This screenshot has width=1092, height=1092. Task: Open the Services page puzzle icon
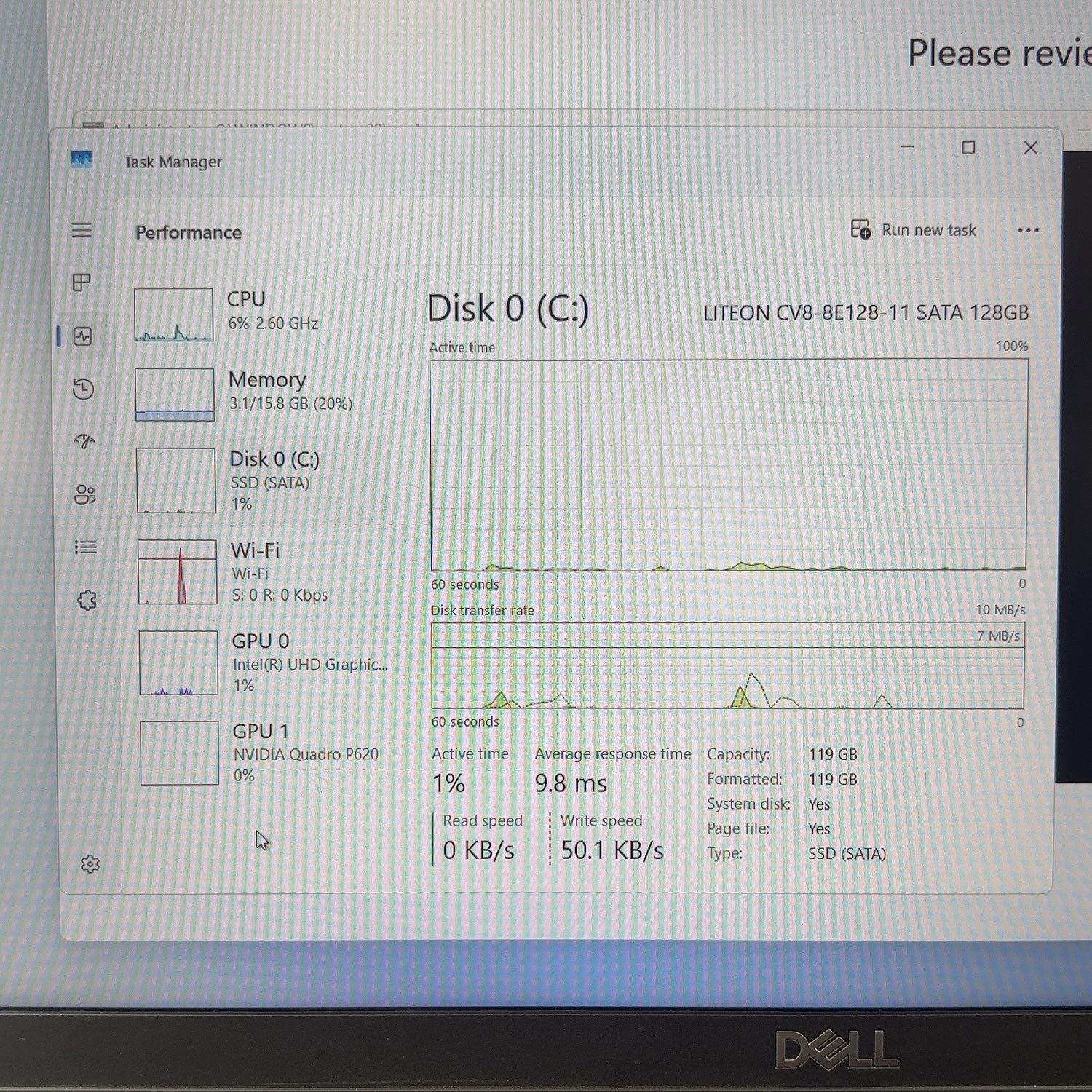click(87, 600)
